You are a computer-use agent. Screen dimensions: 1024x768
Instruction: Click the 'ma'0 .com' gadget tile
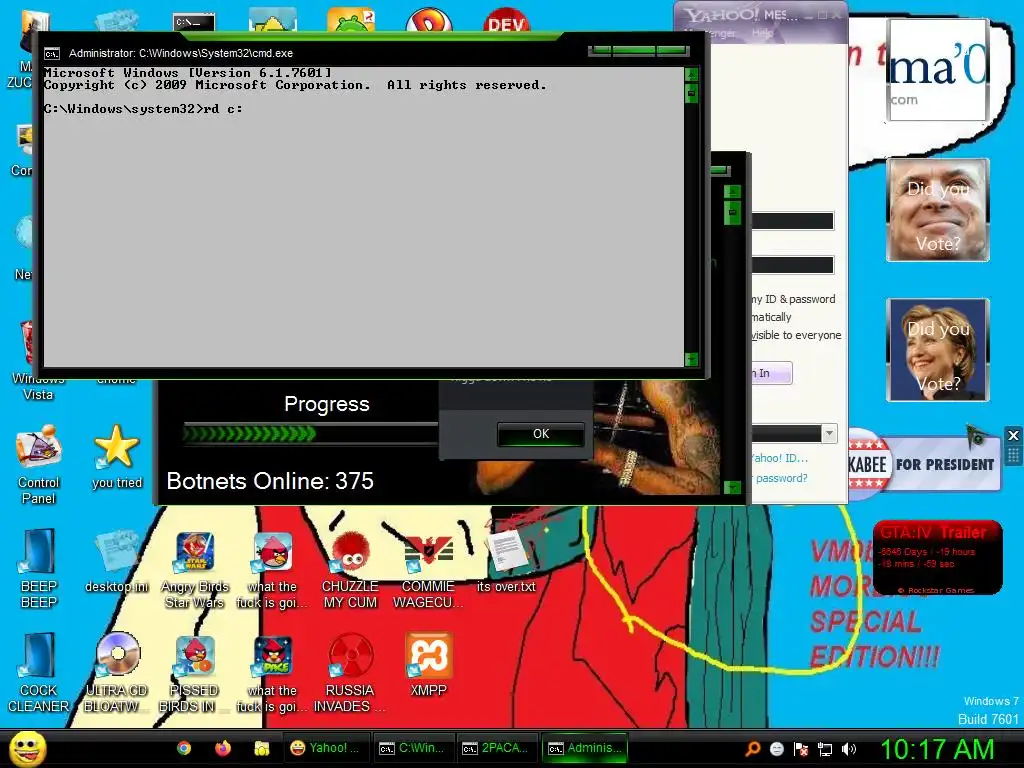coord(938,69)
